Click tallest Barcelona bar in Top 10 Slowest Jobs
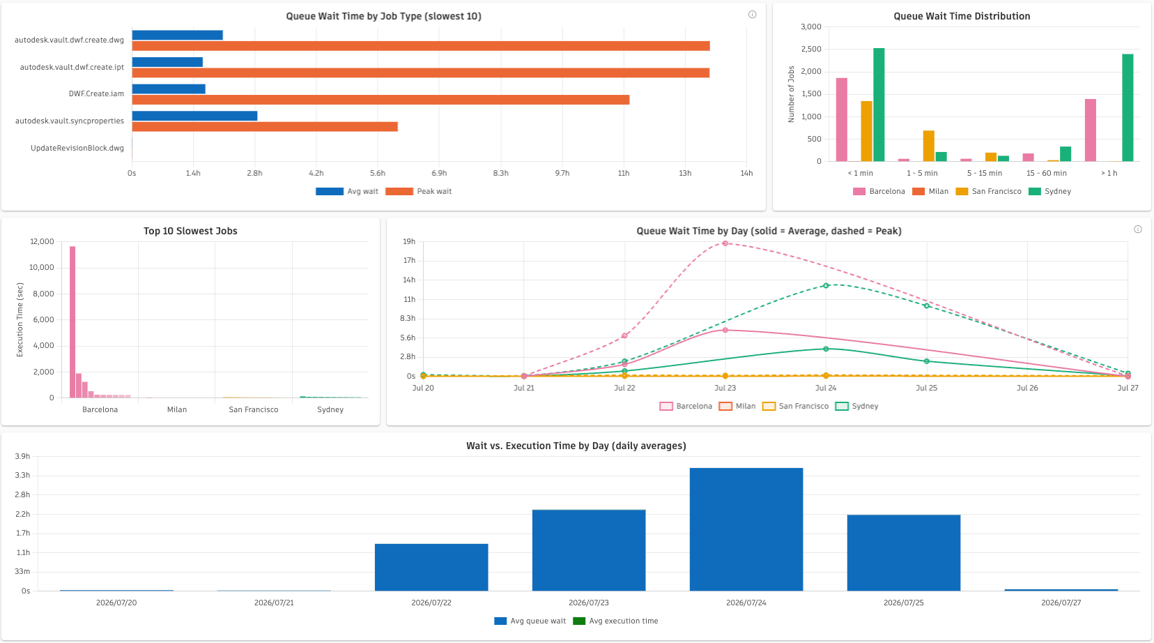Image resolution: width=1154 pixels, height=643 pixels. [x=73, y=322]
